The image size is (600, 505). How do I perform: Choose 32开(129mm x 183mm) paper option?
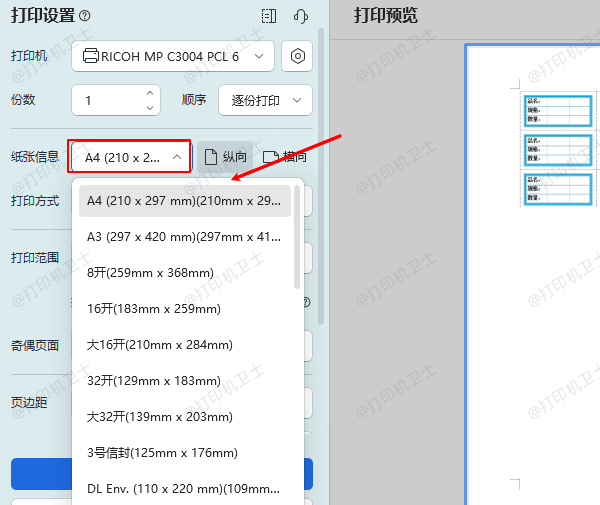[185, 381]
